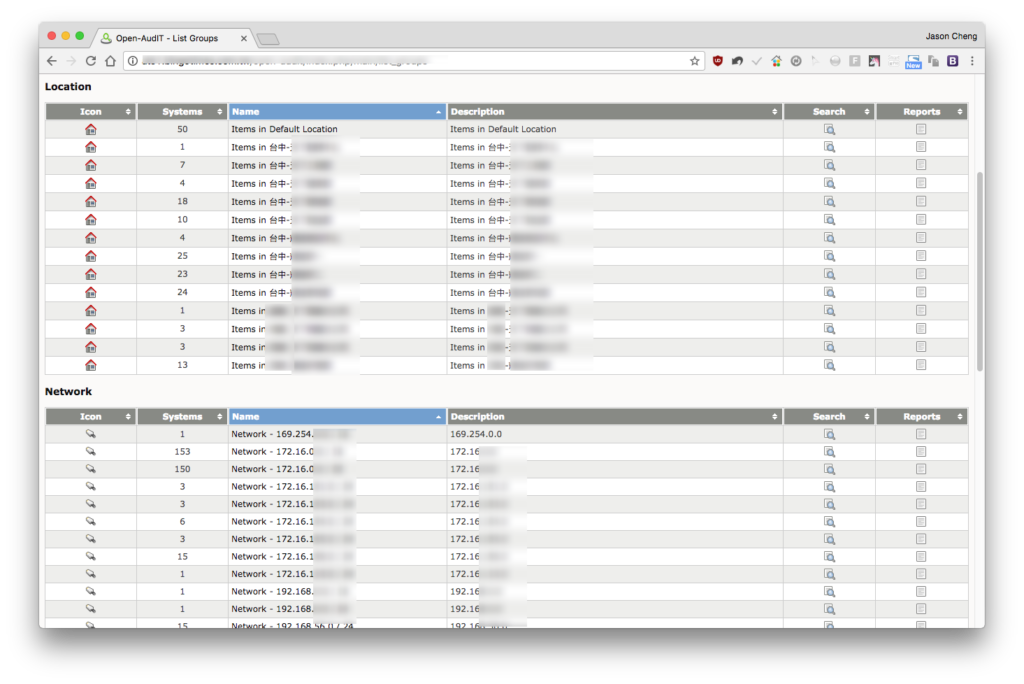Sort Location table by Icon column
1024x684 pixels.
coord(91,112)
